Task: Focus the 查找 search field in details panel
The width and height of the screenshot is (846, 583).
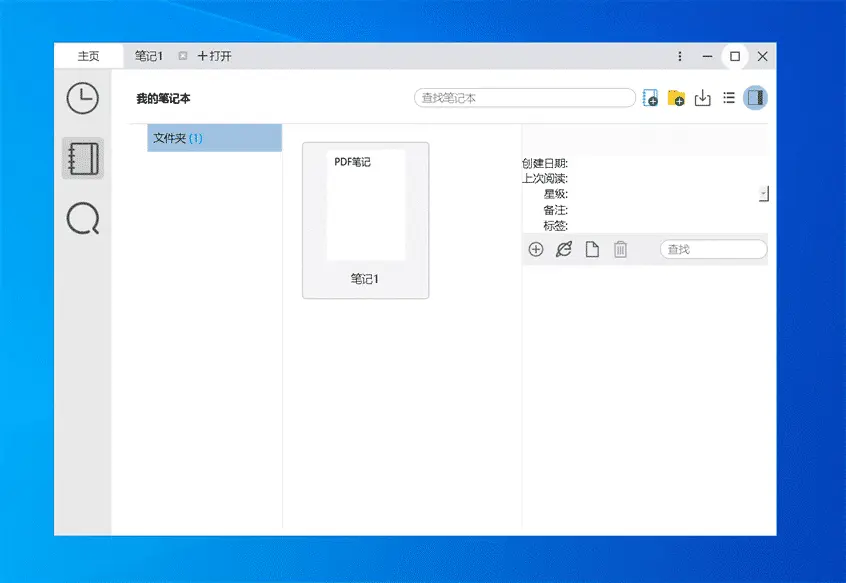Action: [x=713, y=249]
